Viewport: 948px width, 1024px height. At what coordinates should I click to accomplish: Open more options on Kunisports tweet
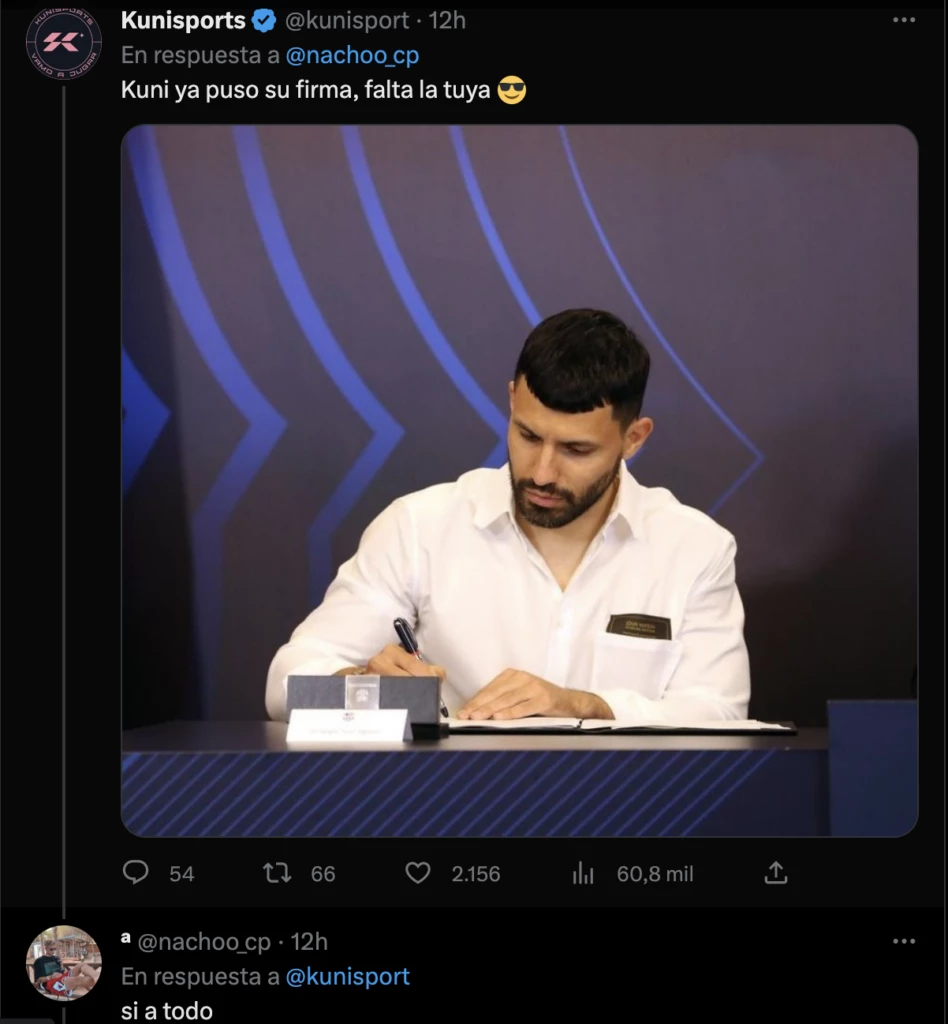pyautogui.click(x=903, y=20)
